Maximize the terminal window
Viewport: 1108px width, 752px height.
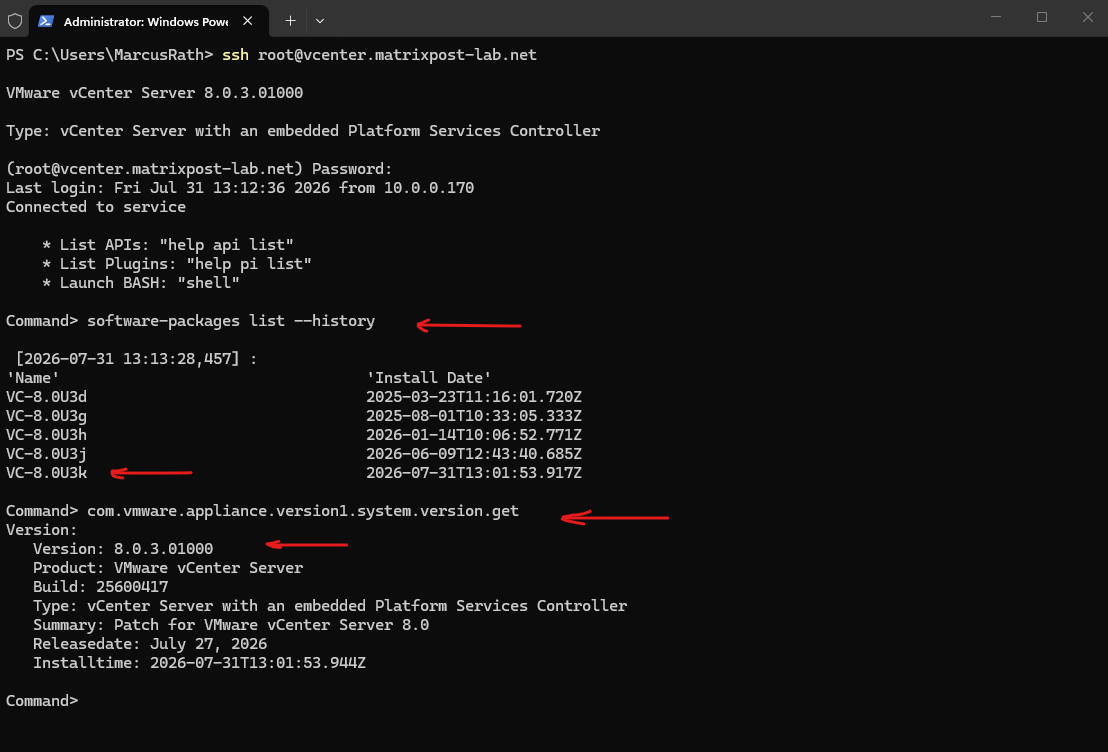click(1042, 17)
